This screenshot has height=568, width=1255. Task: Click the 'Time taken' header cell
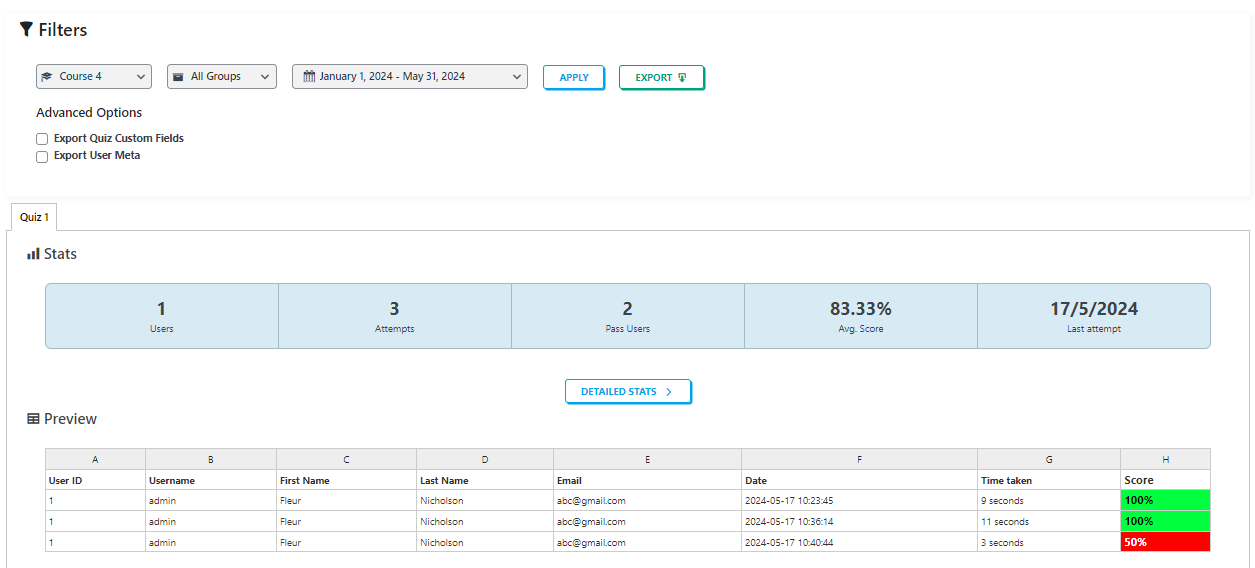1049,481
